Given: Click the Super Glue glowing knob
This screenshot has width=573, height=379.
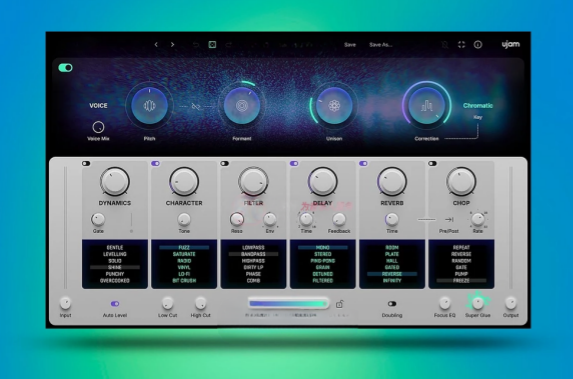Looking at the screenshot, I should [x=478, y=303].
